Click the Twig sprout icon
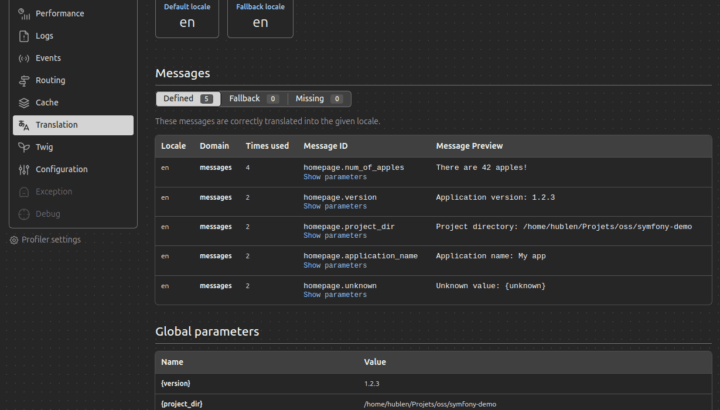The width and height of the screenshot is (720, 410). [x=24, y=147]
